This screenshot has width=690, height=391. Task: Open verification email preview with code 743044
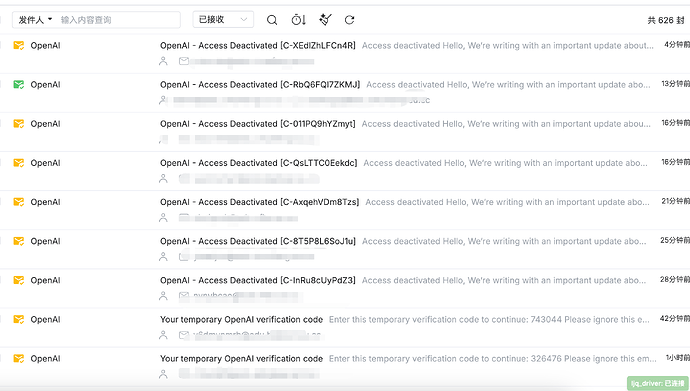[489, 319]
